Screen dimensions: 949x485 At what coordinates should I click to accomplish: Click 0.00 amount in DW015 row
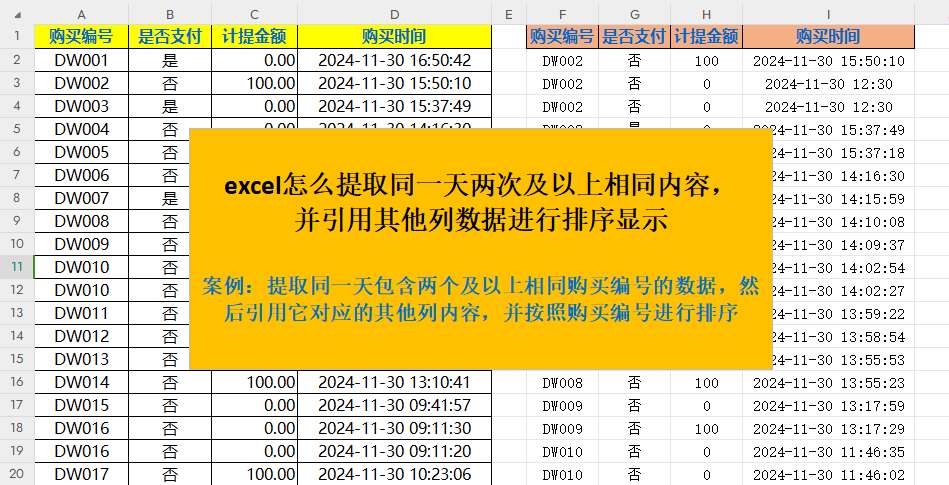[x=255, y=405]
